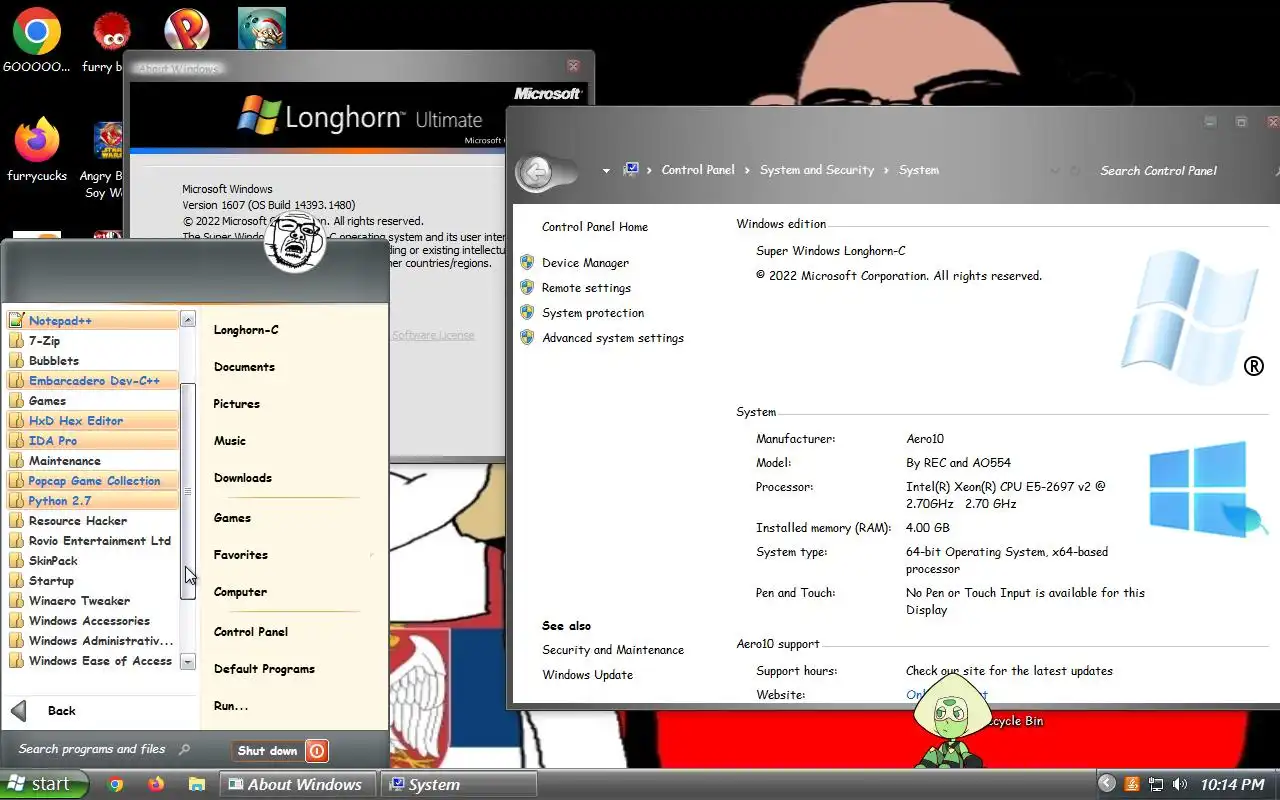Screen dimensions: 1280x800
Task: Show hidden system tray icons
Action: coord(1106,784)
